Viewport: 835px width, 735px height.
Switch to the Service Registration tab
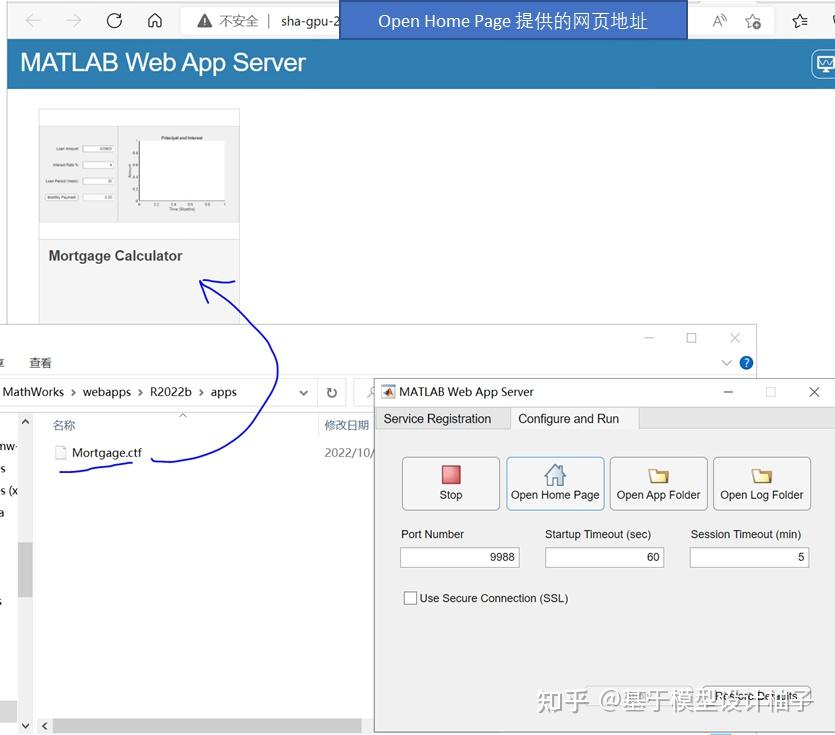pyautogui.click(x=440, y=418)
